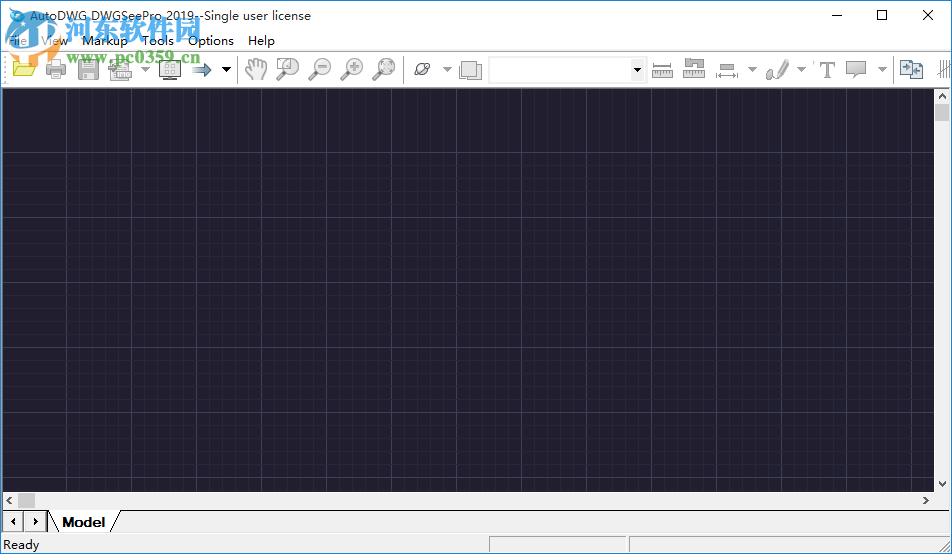Click the Print icon in toolbar
Viewport: 952px width, 554px height.
[x=56, y=69]
